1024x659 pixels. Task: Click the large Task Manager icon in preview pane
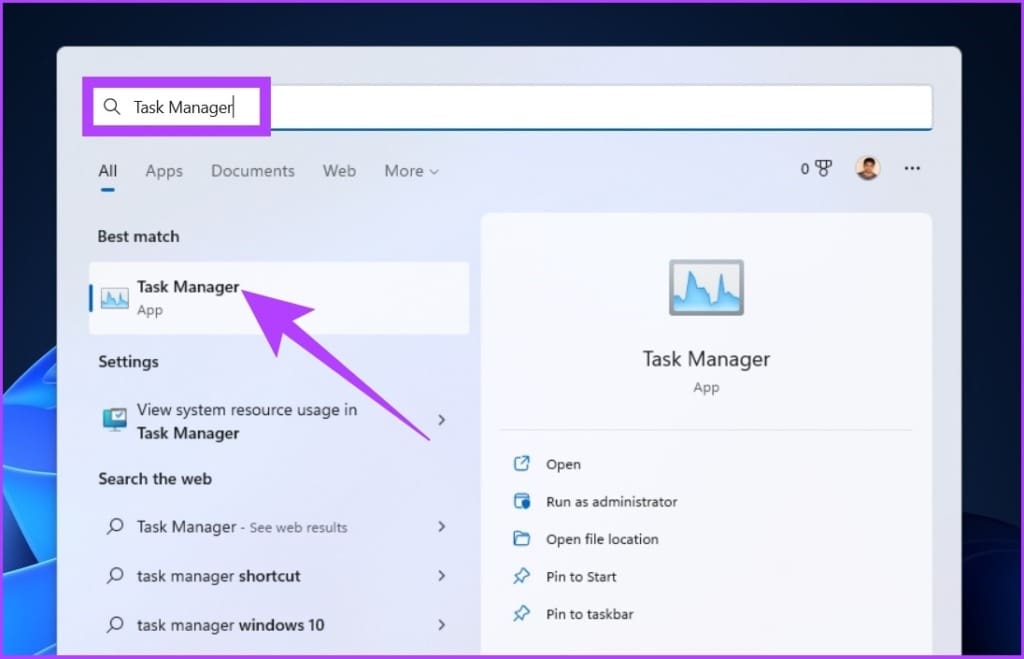coord(706,287)
